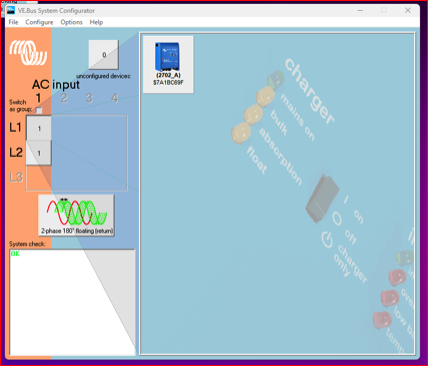Select AC input column 2
Image resolution: width=428 pixels, height=366 pixels.
(64, 98)
